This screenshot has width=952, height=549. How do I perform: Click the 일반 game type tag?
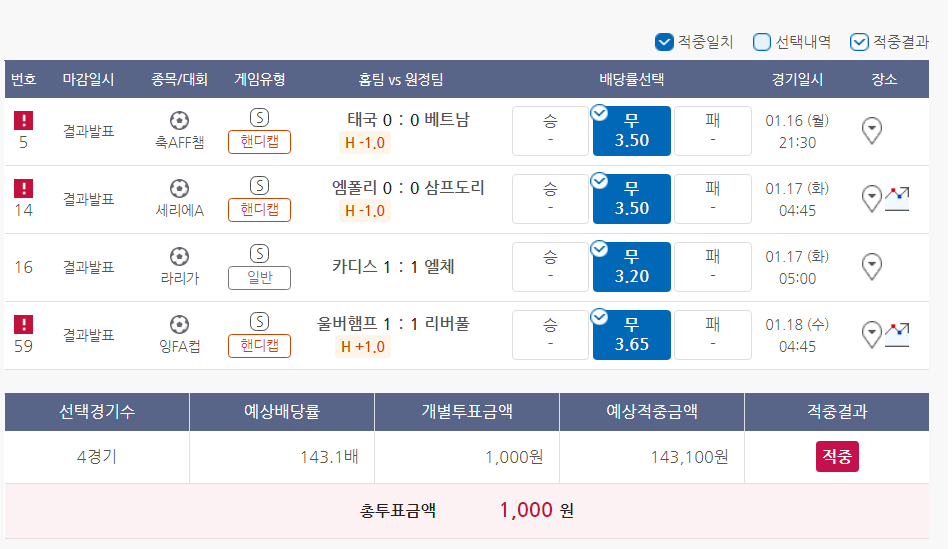coord(259,278)
